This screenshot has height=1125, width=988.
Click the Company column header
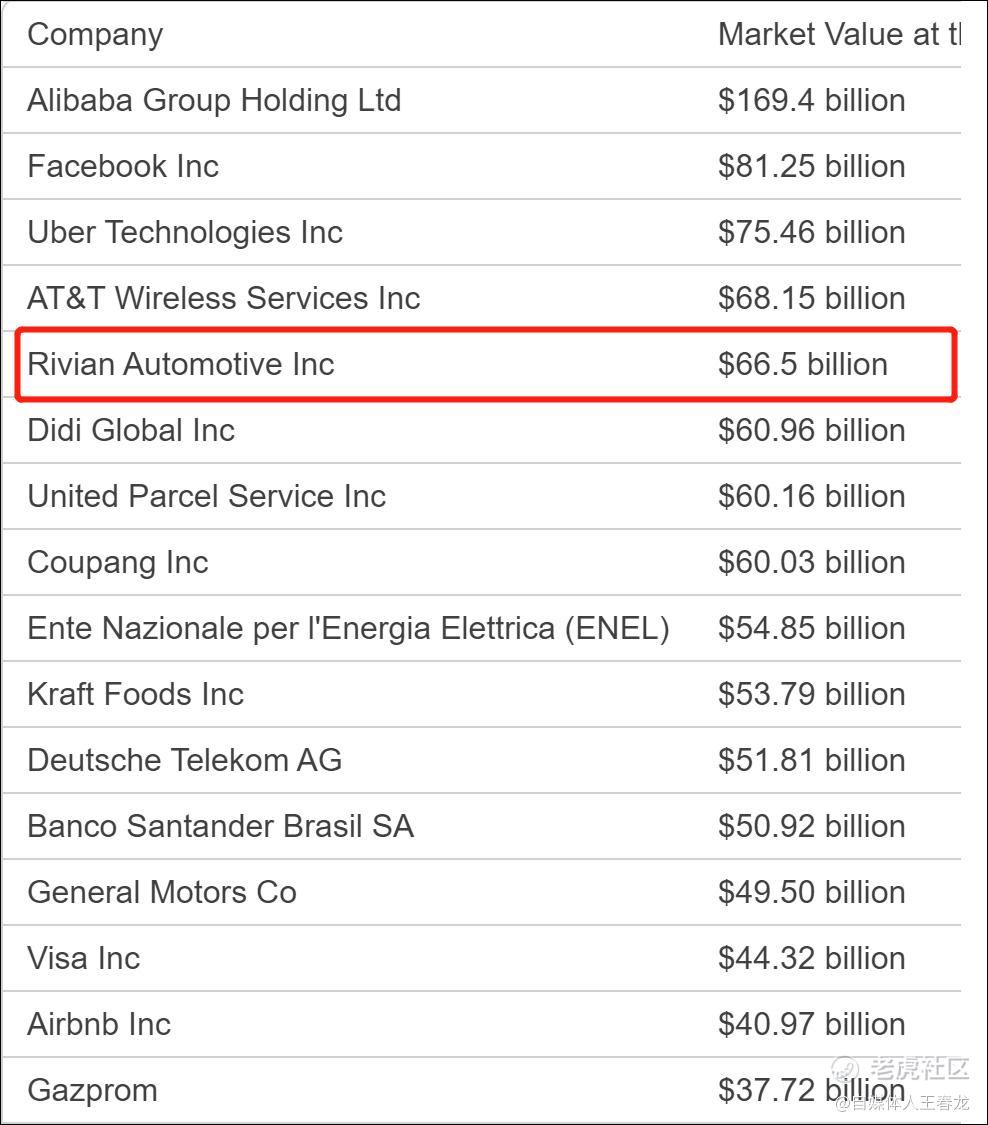click(95, 34)
